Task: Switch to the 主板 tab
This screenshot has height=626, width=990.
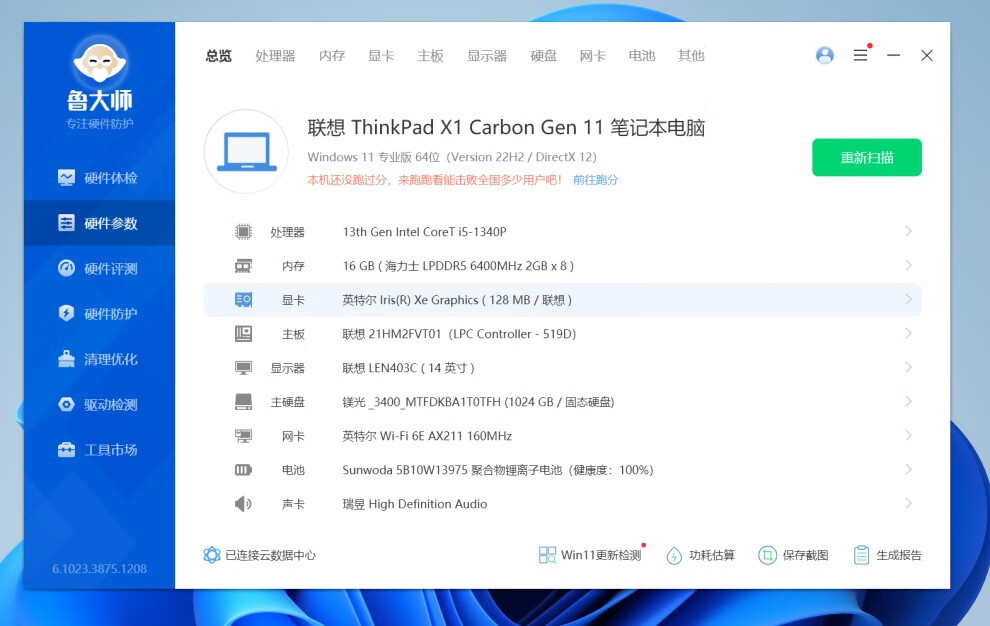Action: pos(431,56)
